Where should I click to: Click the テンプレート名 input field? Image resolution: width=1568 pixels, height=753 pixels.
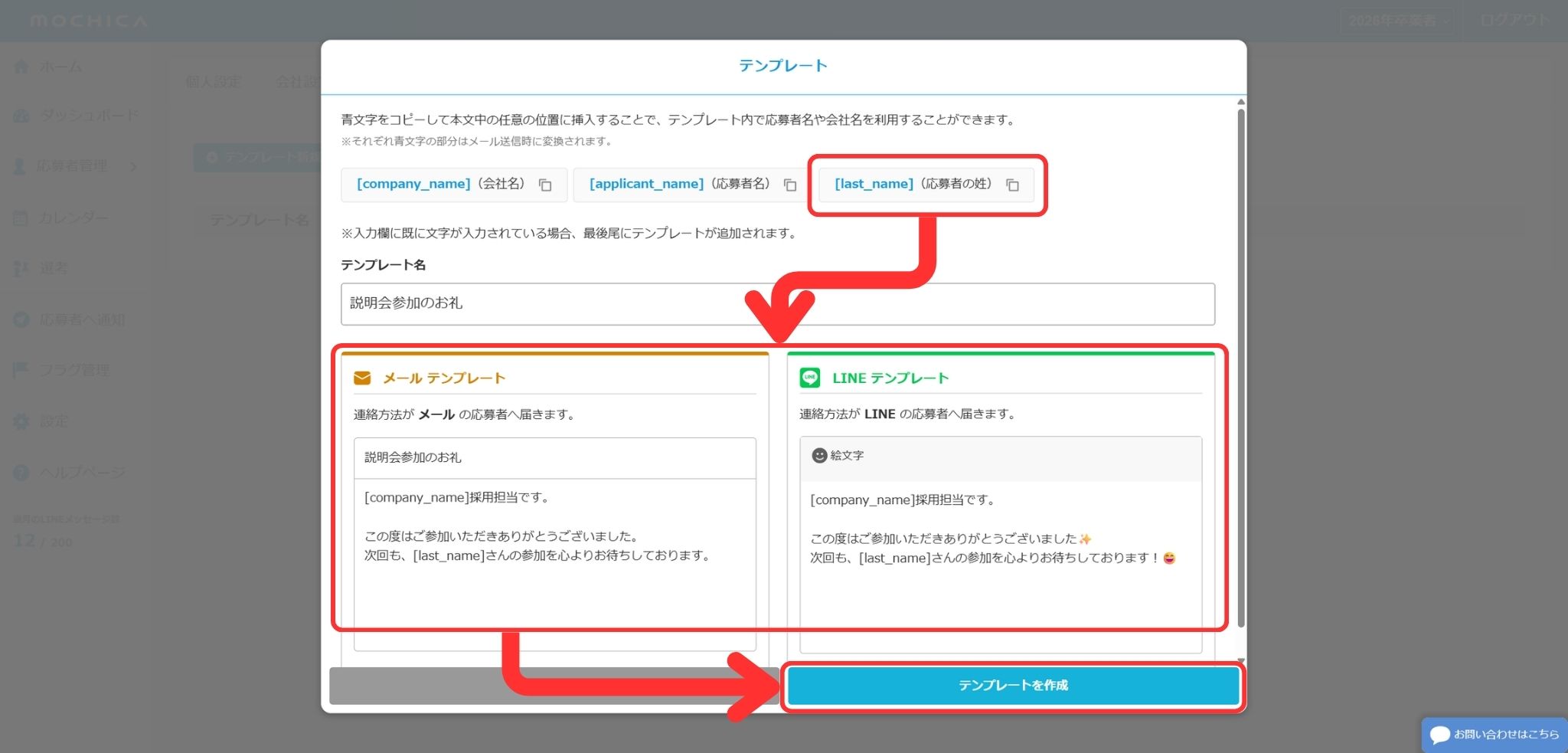tap(777, 304)
